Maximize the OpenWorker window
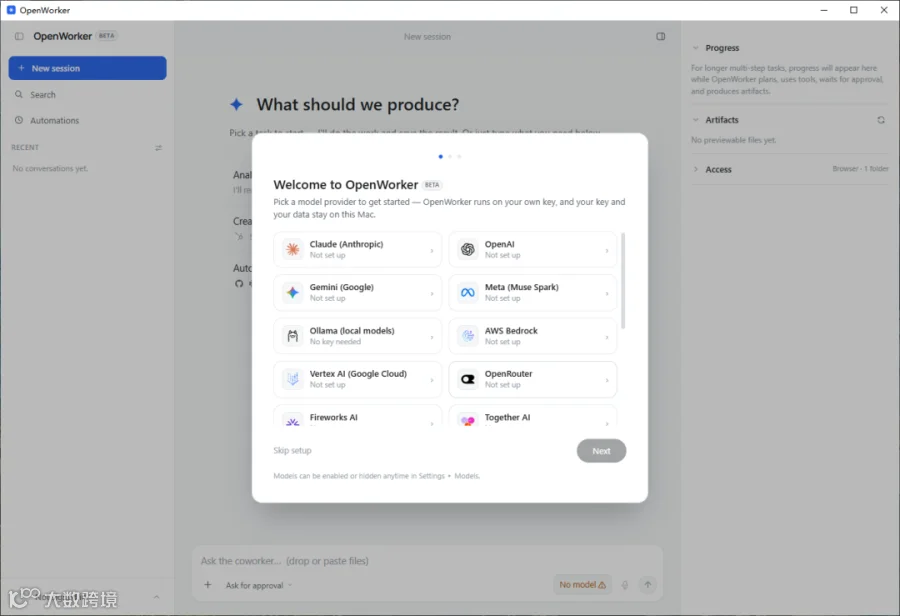Screen dimensions: 900x616 854,10
